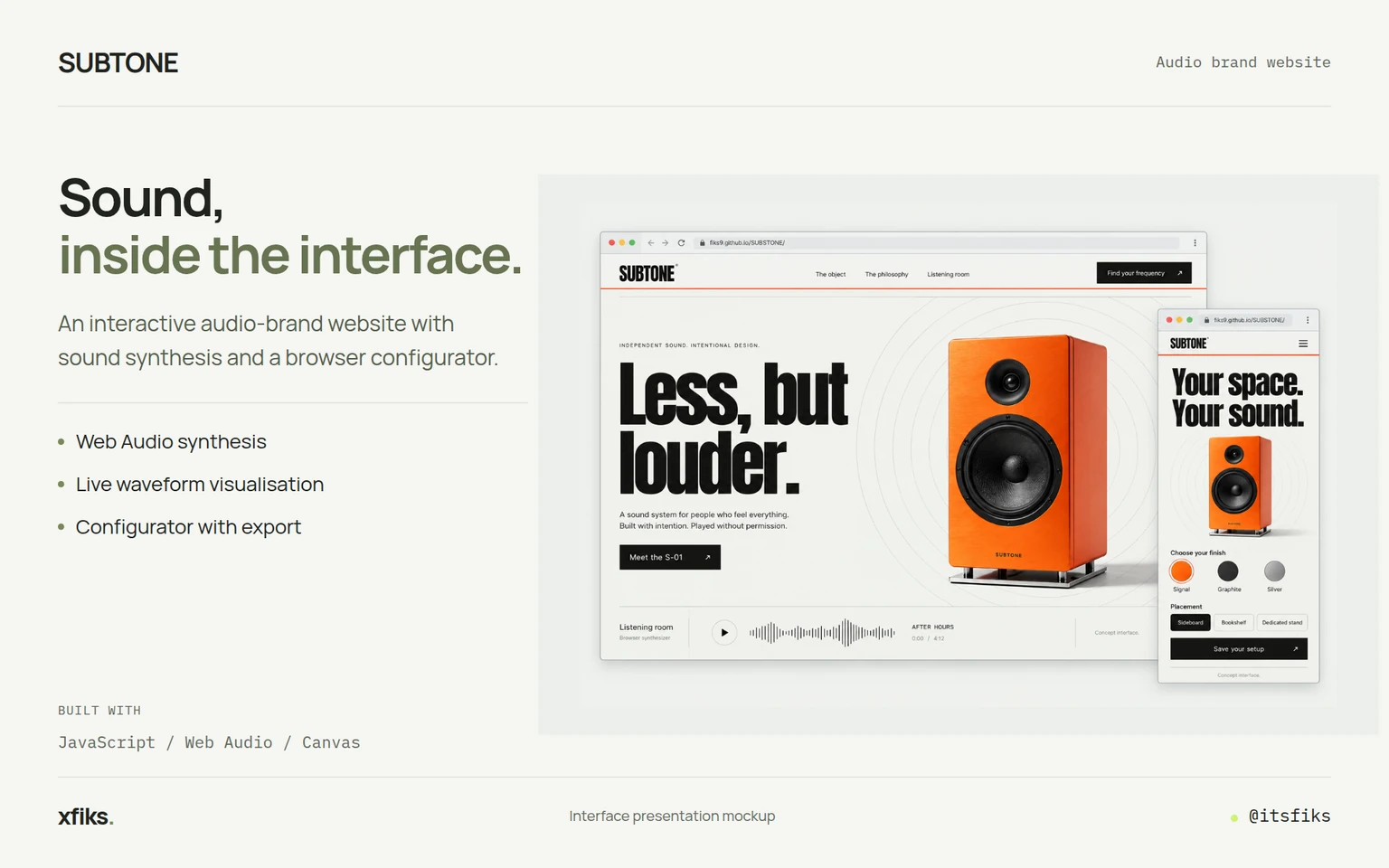Click the padlock icon in the desktop address bar
Image resolution: width=1389 pixels, height=868 pixels.
tap(702, 242)
